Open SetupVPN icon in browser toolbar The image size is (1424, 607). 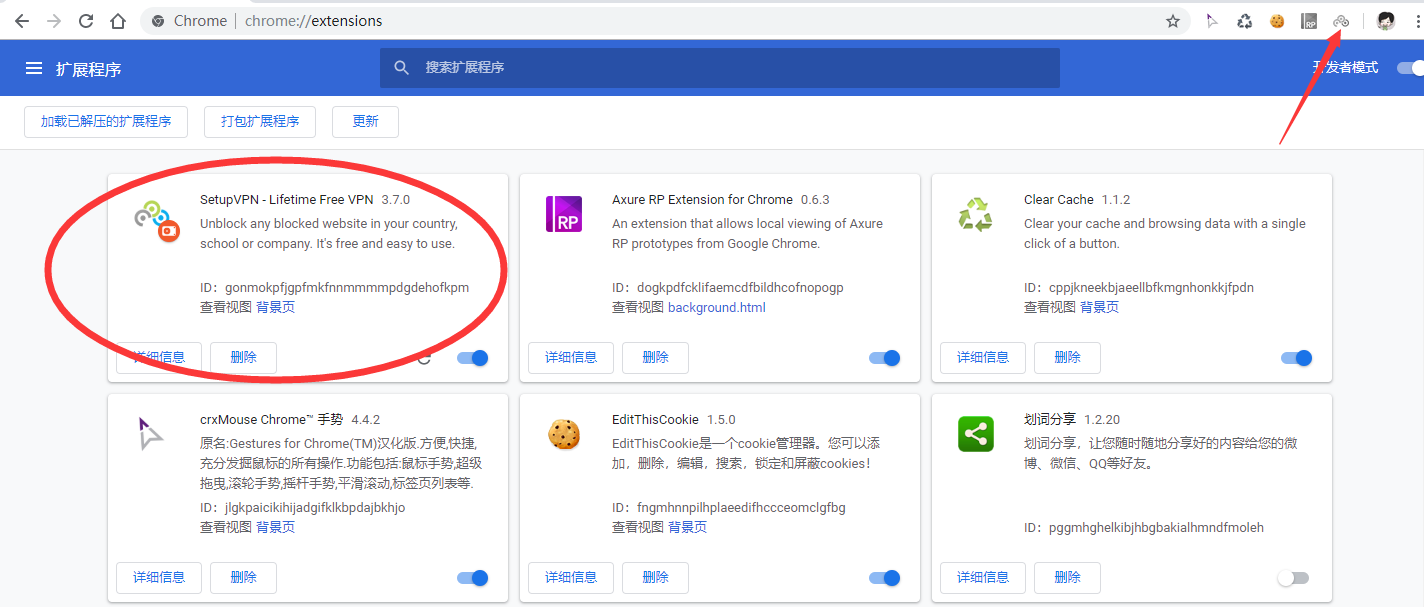point(1341,21)
